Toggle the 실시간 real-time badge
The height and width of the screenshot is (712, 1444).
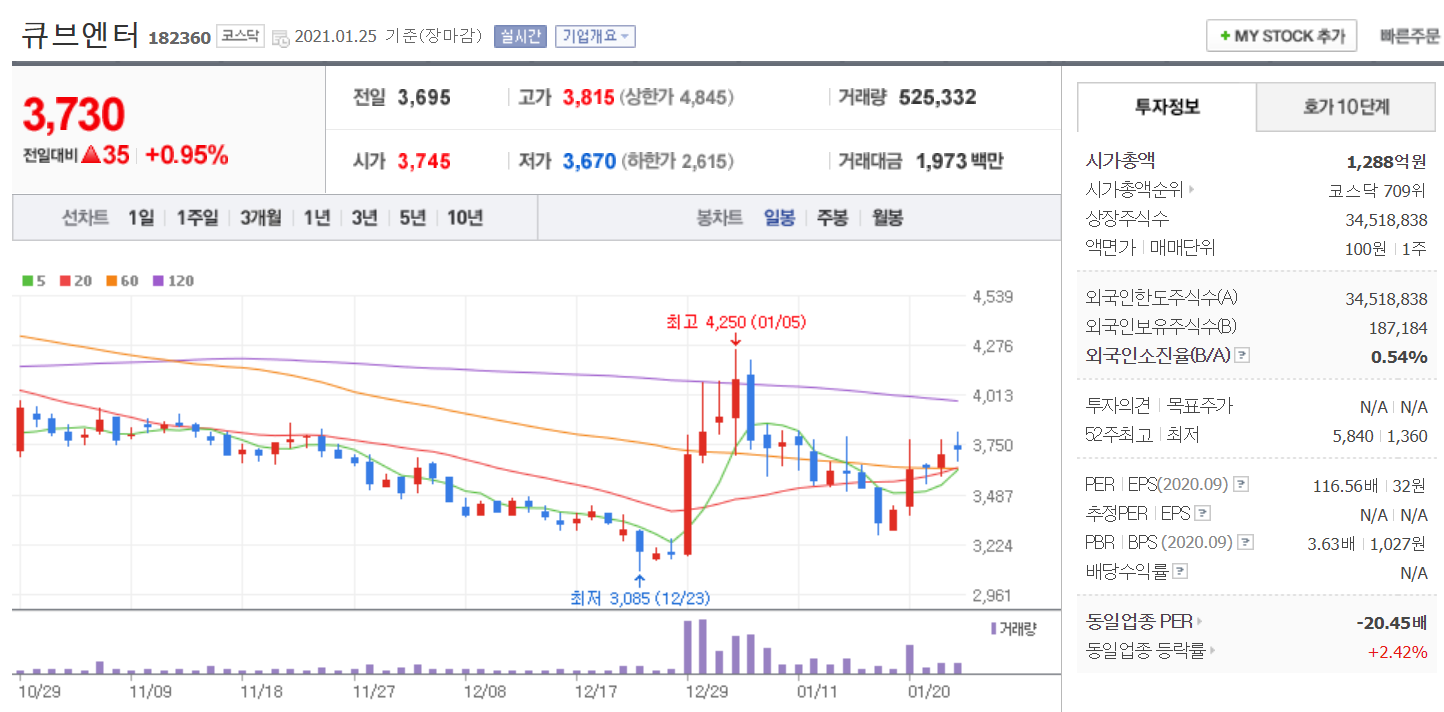[519, 36]
